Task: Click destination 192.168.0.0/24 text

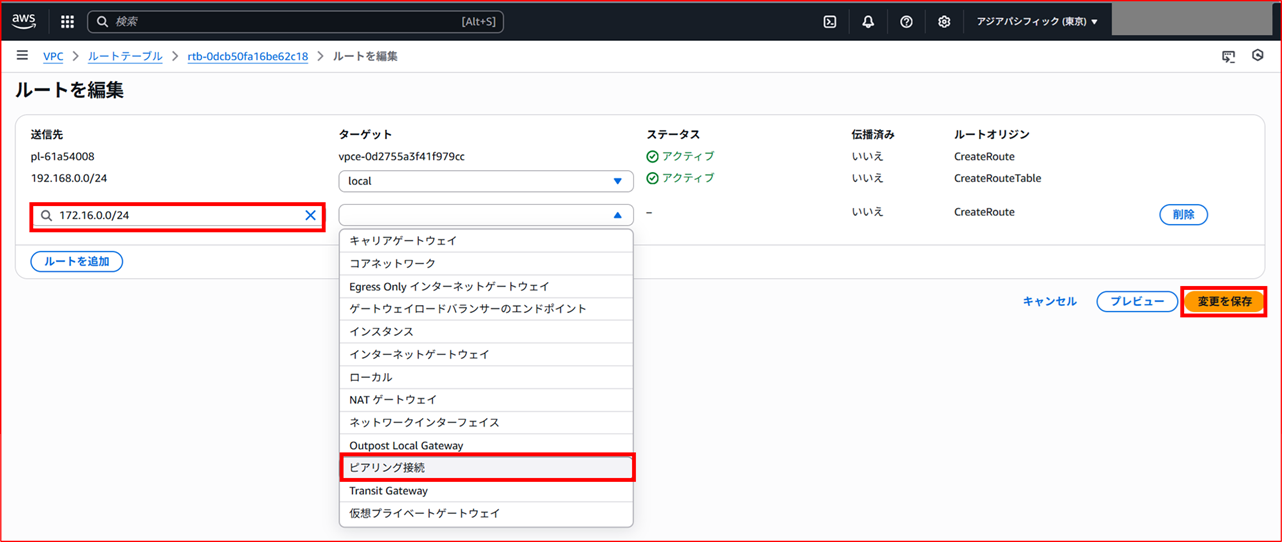Action: (68, 178)
